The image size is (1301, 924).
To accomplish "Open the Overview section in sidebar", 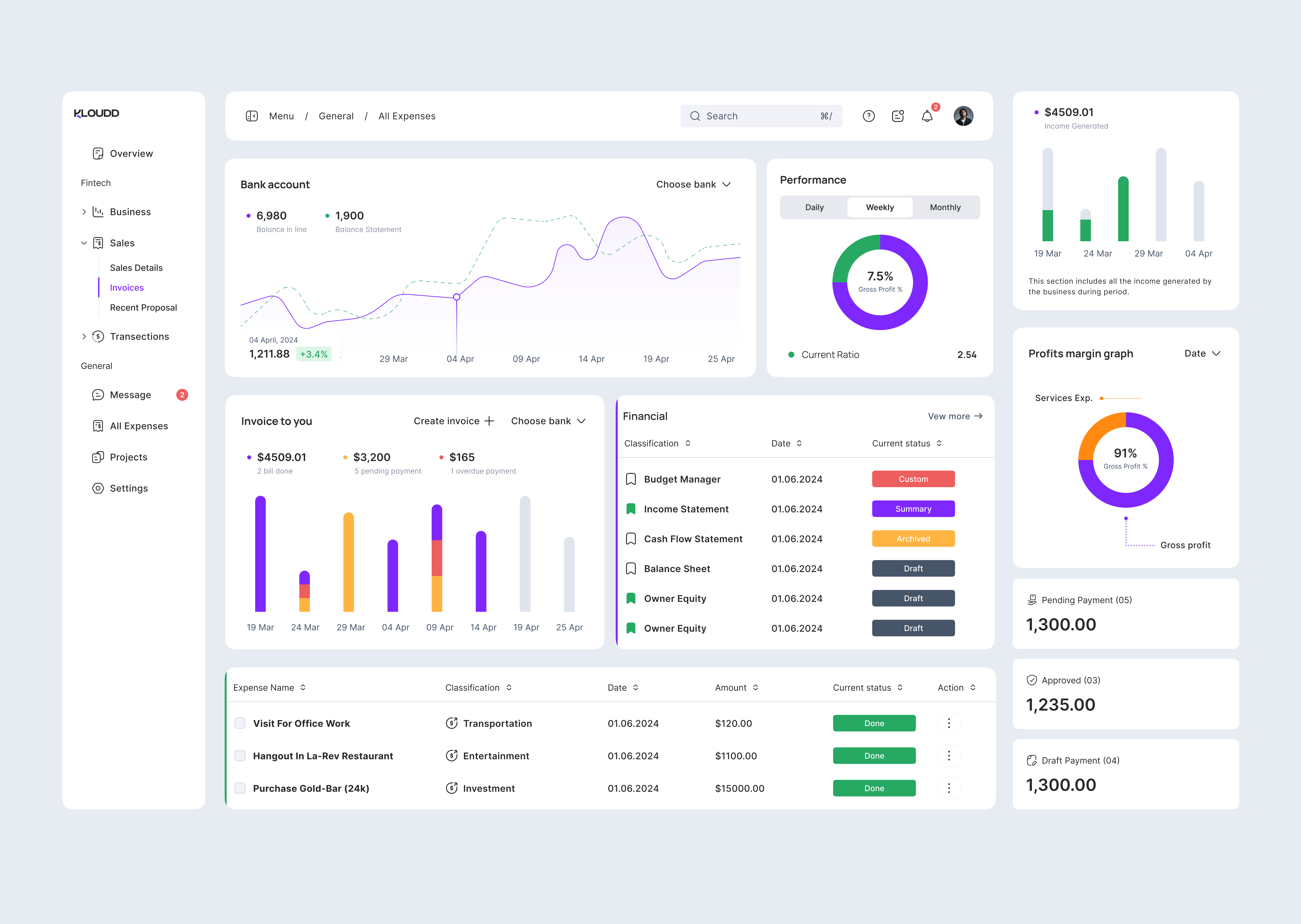I will click(x=131, y=153).
